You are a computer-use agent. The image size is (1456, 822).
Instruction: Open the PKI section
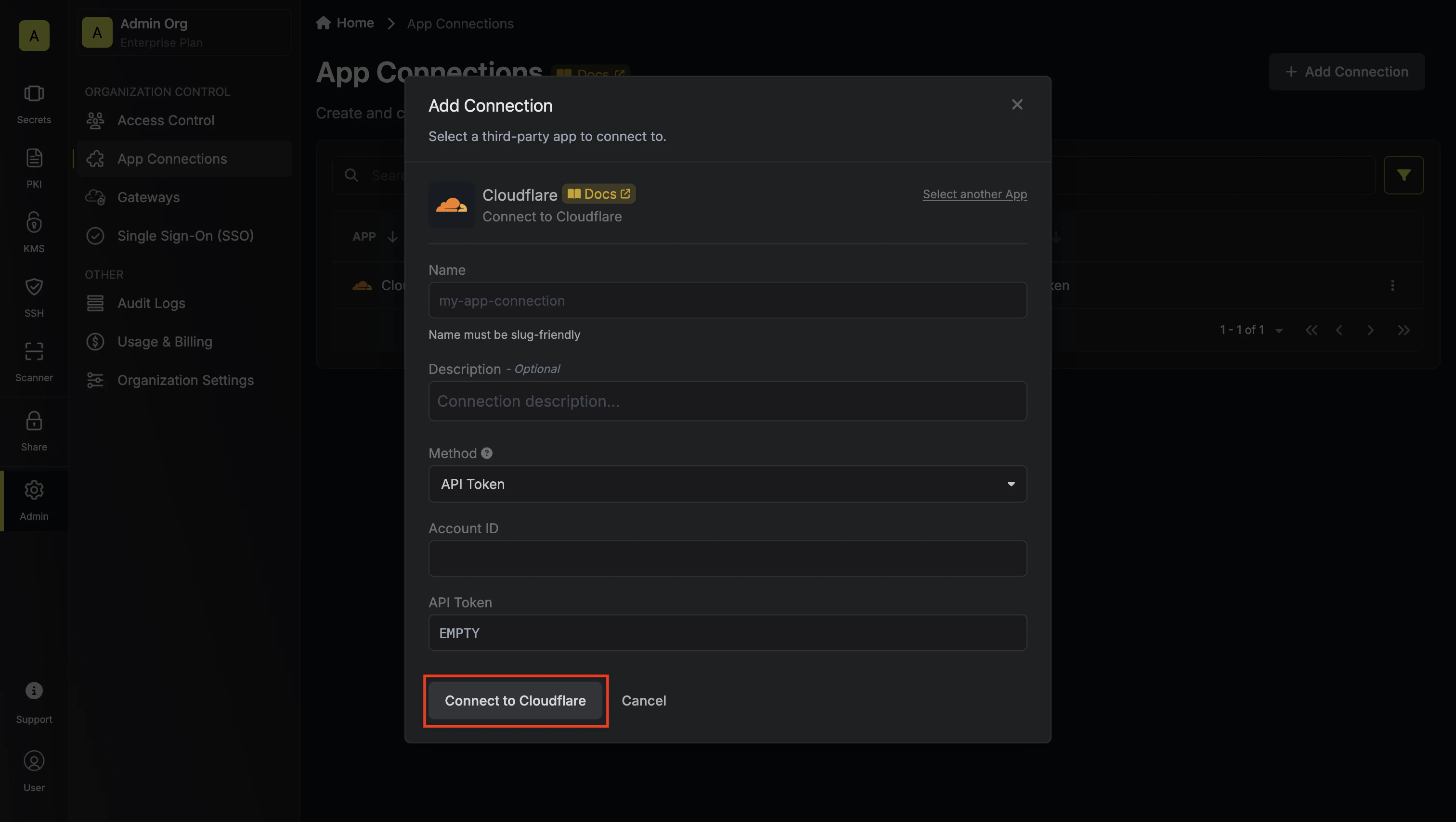34,169
